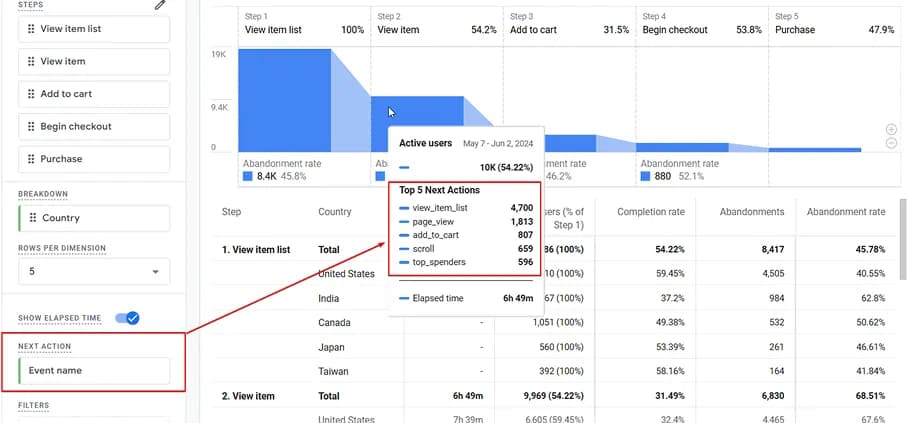Screen dimensions: 909x423
Task: Click the Step 3 Add to cart chart header
Action: (x=569, y=24)
